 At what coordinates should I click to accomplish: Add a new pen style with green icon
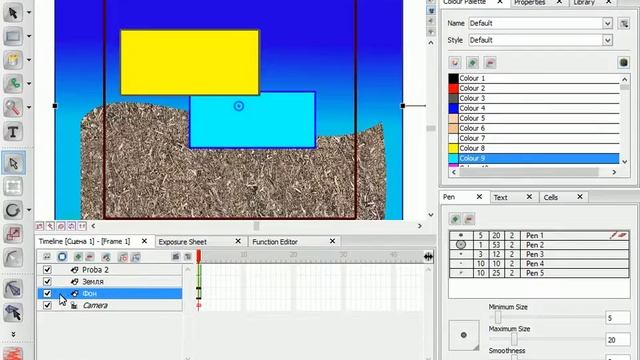[455, 219]
